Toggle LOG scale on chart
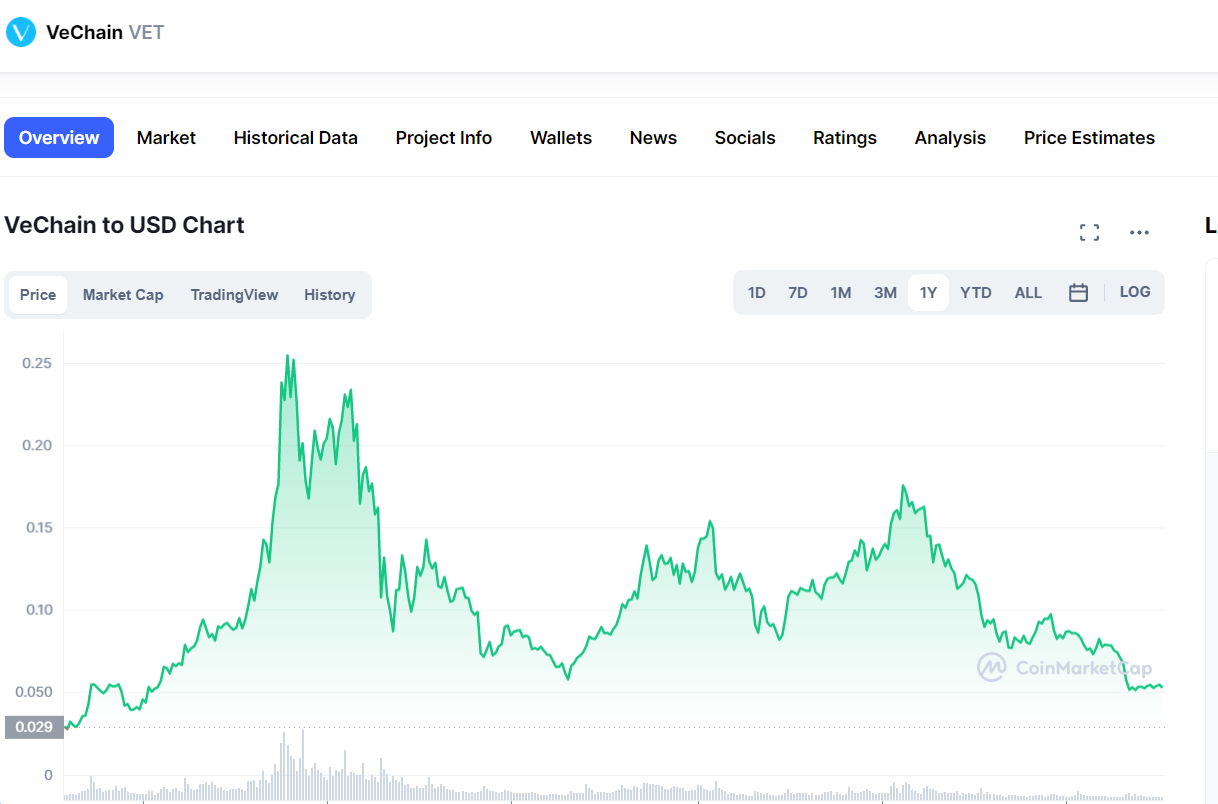 1135,292
